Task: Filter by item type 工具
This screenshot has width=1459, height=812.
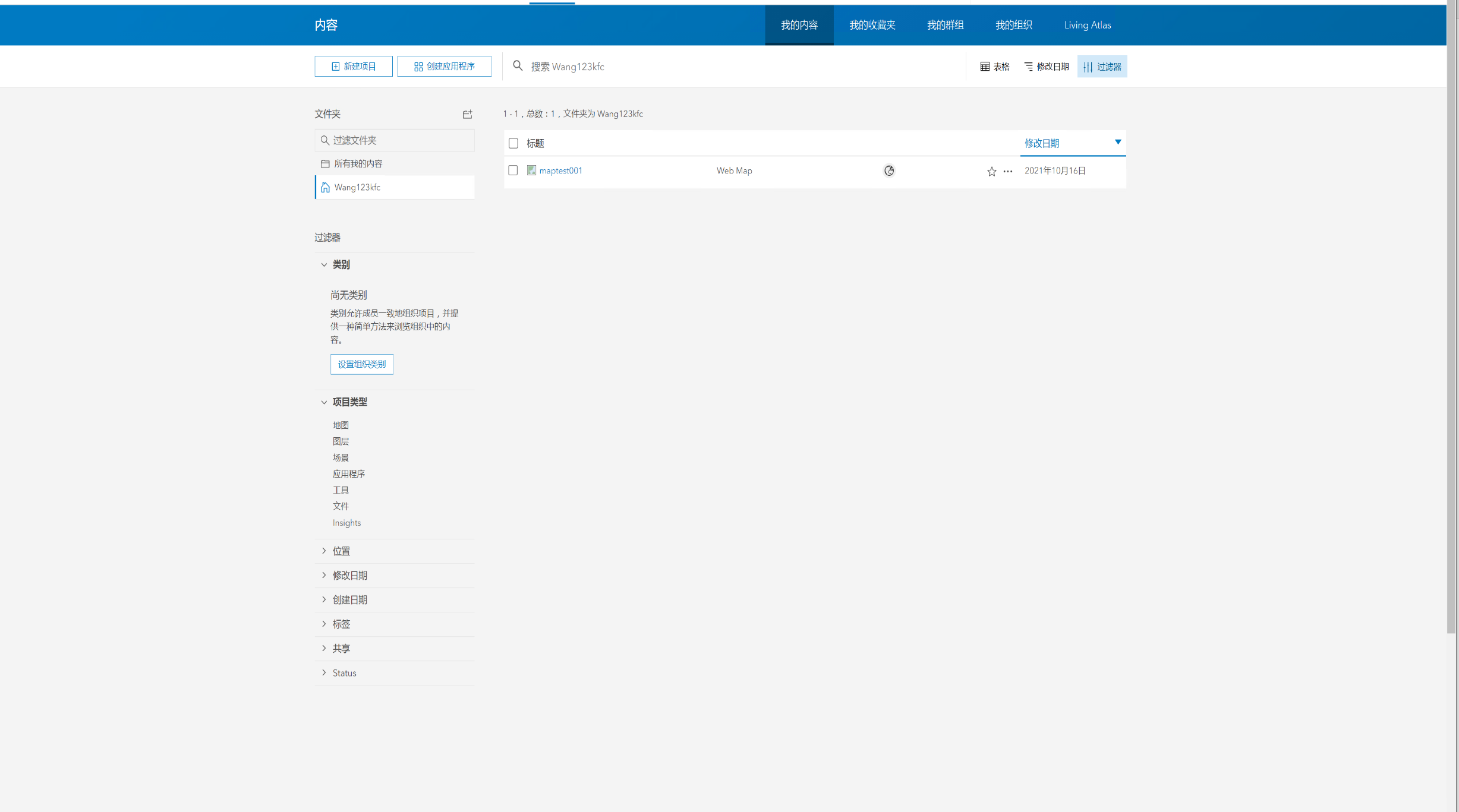Action: coord(341,490)
